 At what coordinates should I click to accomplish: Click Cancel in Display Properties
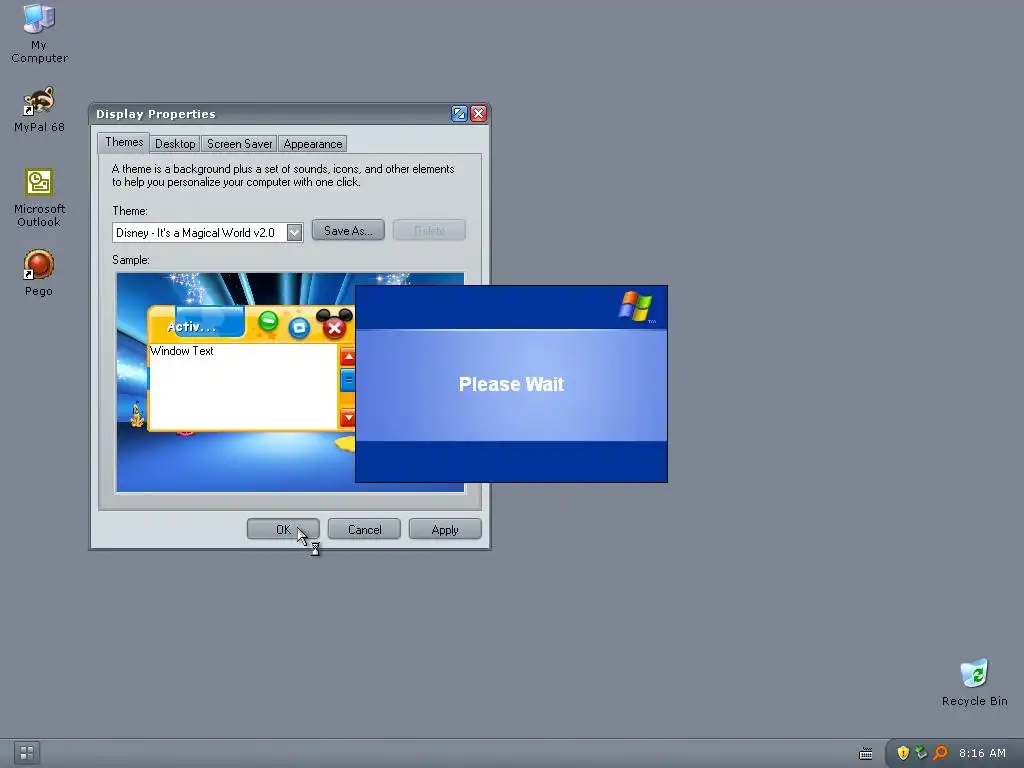click(x=364, y=530)
